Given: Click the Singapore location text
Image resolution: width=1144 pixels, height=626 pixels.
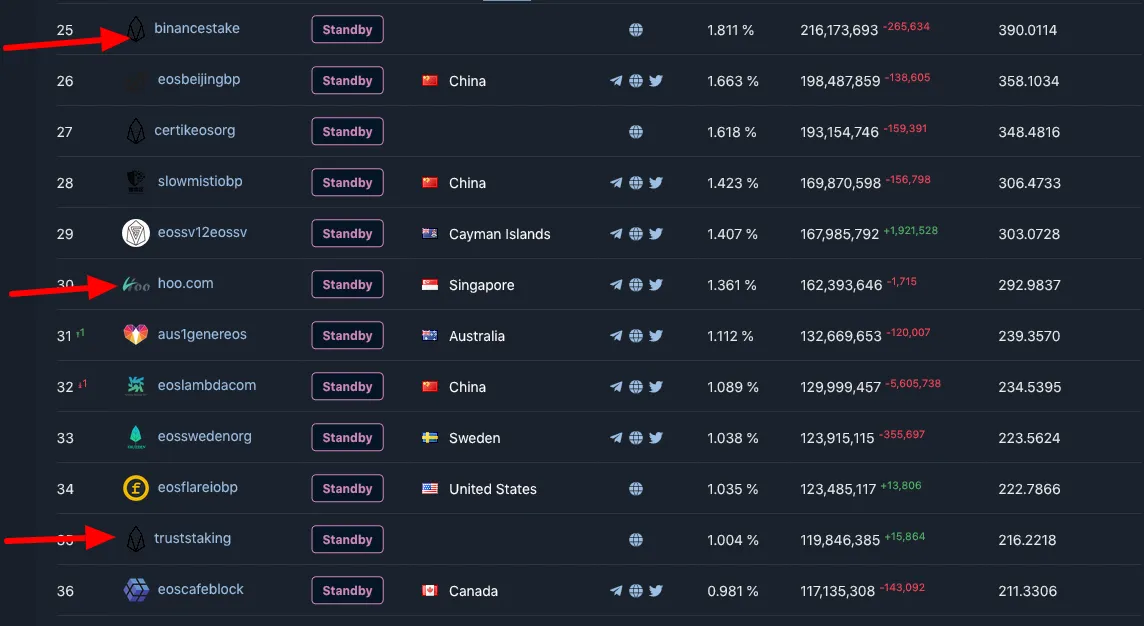Looking at the screenshot, I should [x=482, y=285].
